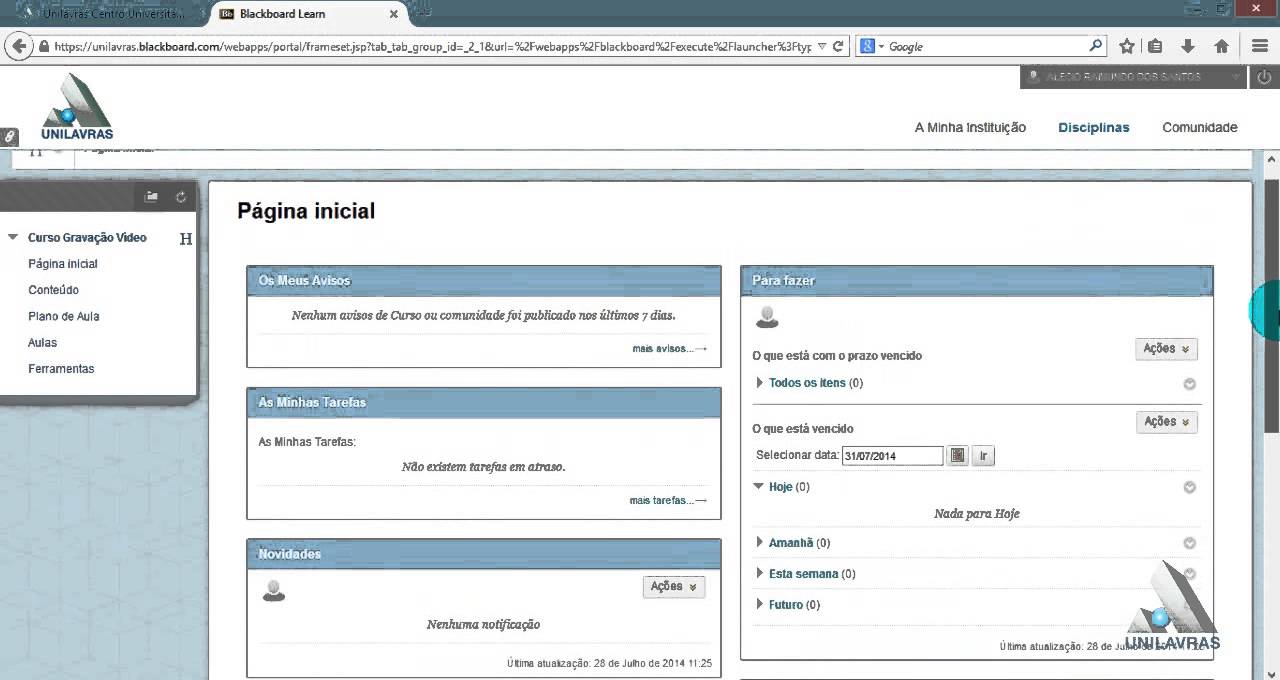
Task: Click the UNILAVRAS logo in header
Action: point(77,107)
